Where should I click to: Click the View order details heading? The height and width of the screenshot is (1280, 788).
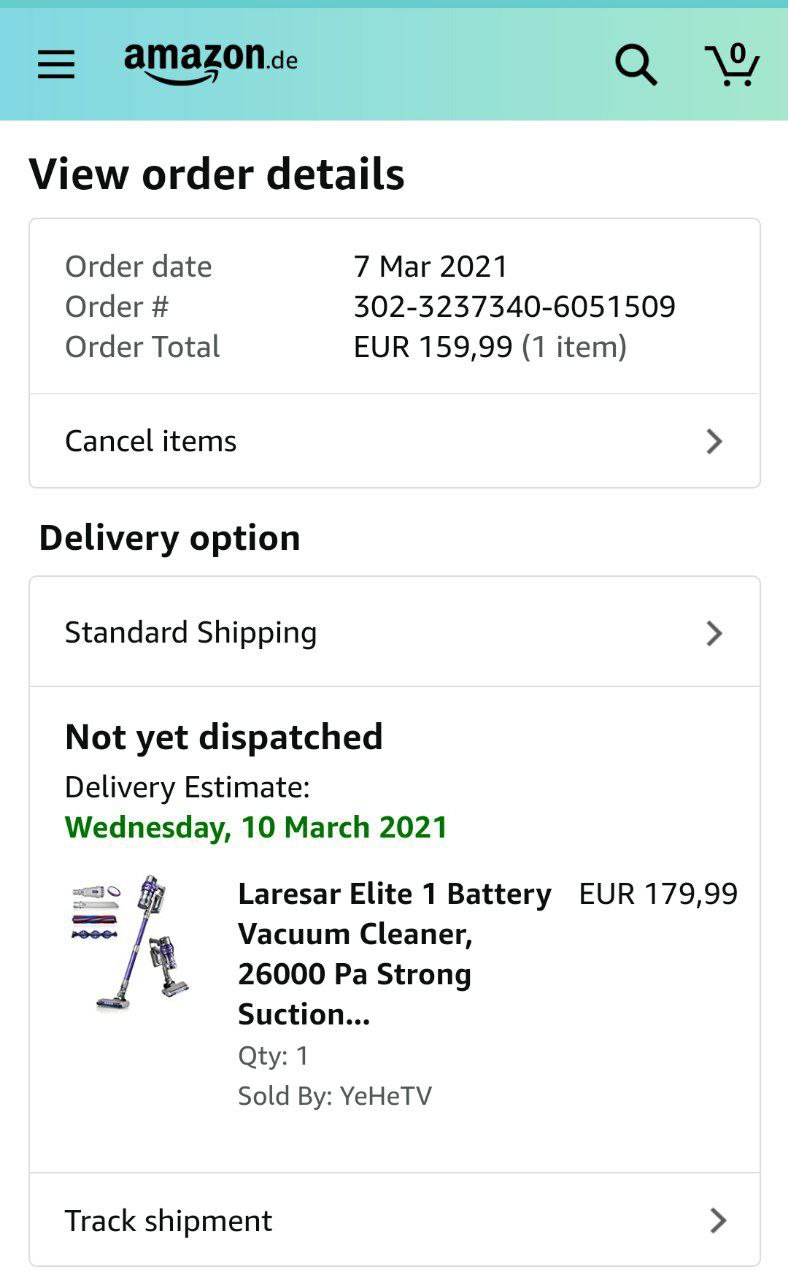coord(217,174)
